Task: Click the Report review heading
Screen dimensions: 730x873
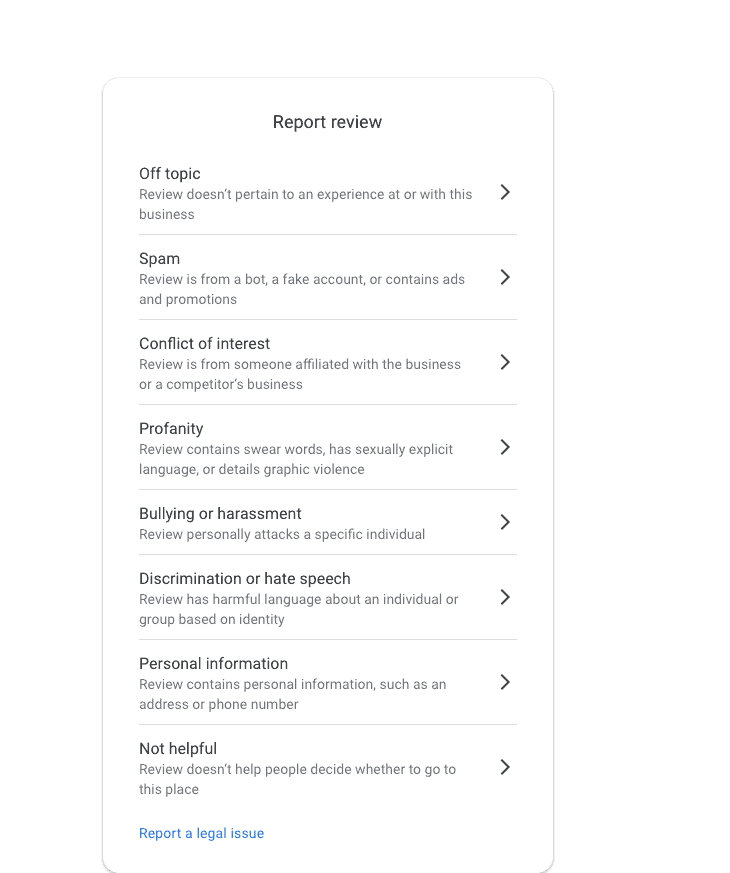Action: click(327, 122)
